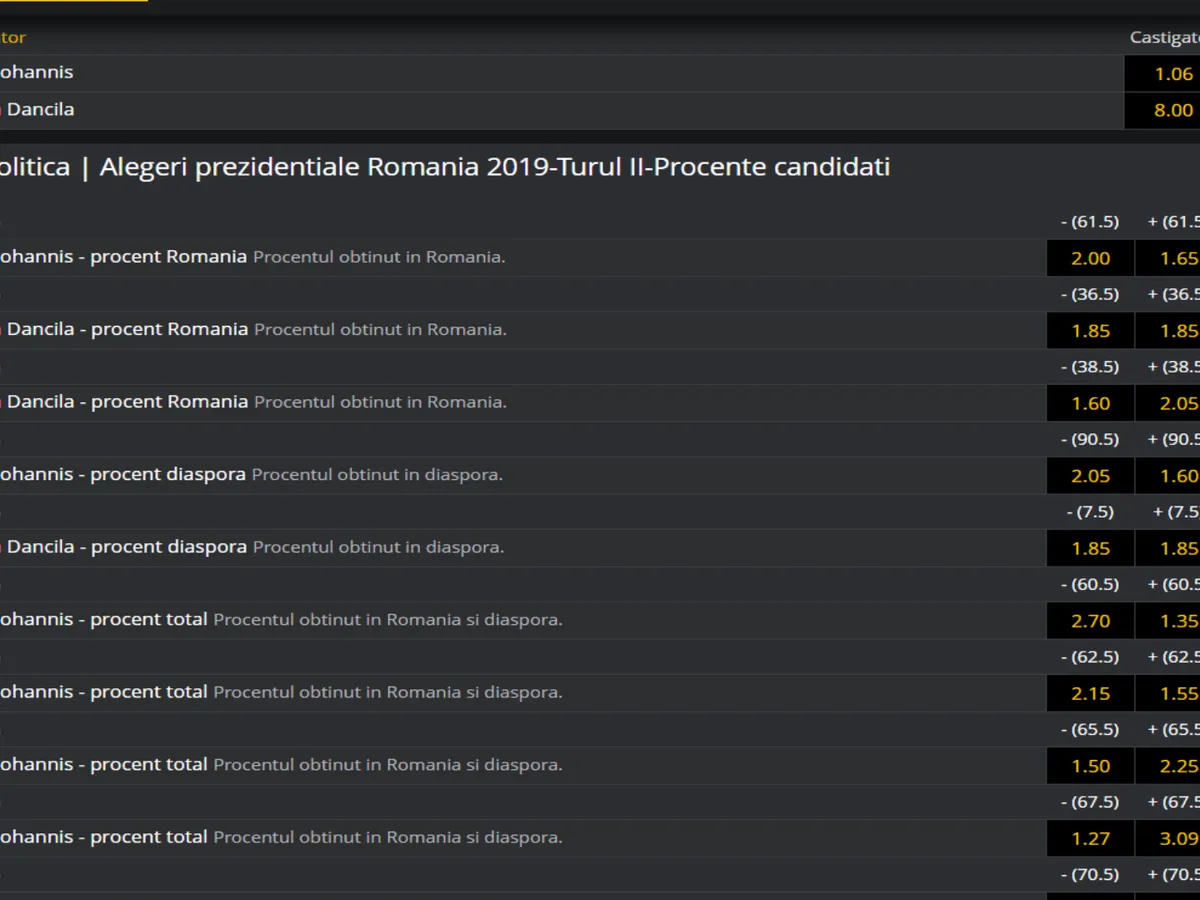The width and height of the screenshot is (1200, 900).
Task: Select under 90.5 odds for Iohannis diaspora
Action: (1090, 476)
